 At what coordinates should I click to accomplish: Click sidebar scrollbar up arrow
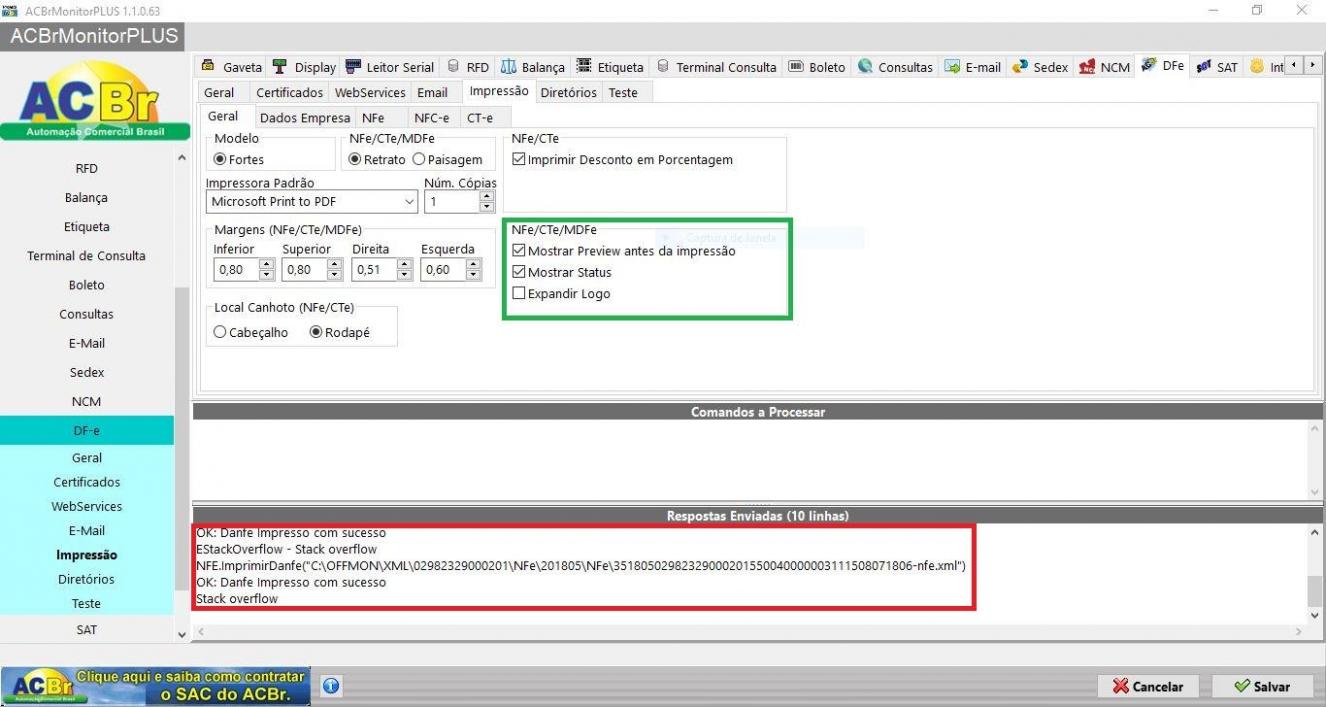(x=182, y=158)
